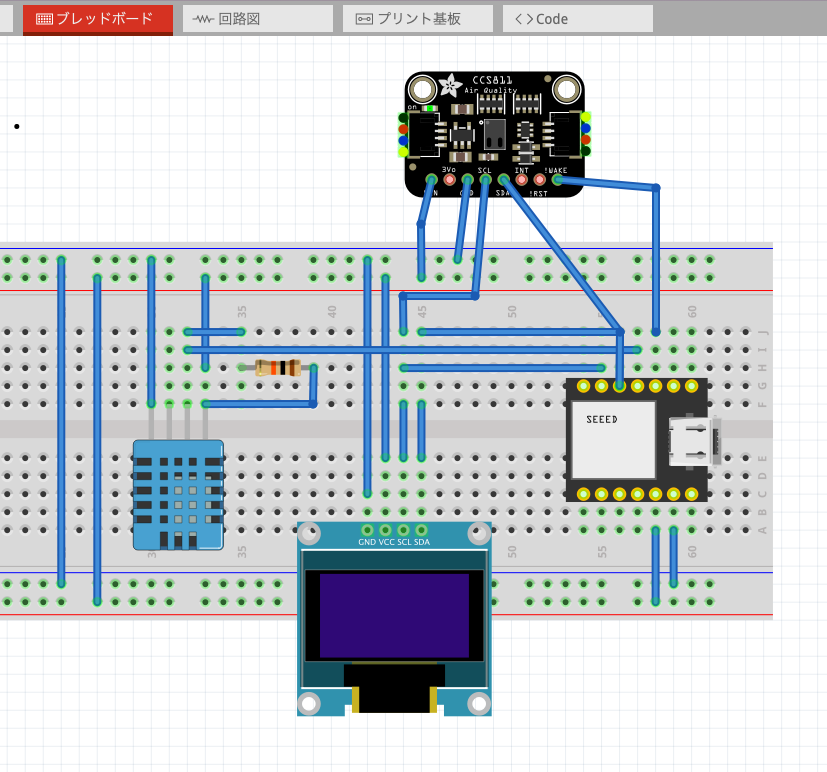The height and width of the screenshot is (772, 827).
Task: Select the Seeed XIAO microcontroller board
Action: tap(610, 440)
